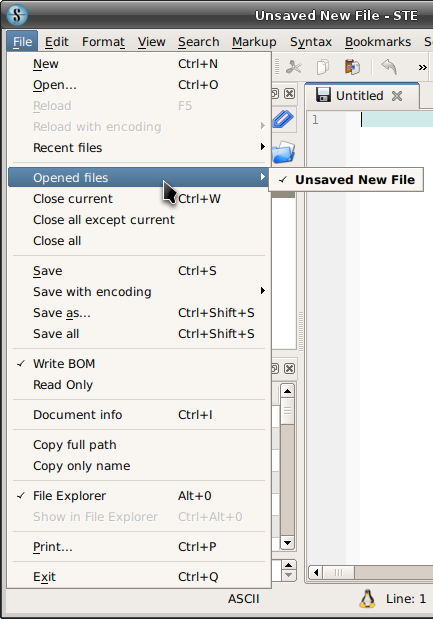
Task: Click the spin box up arrow below side panel
Action: 289,565
